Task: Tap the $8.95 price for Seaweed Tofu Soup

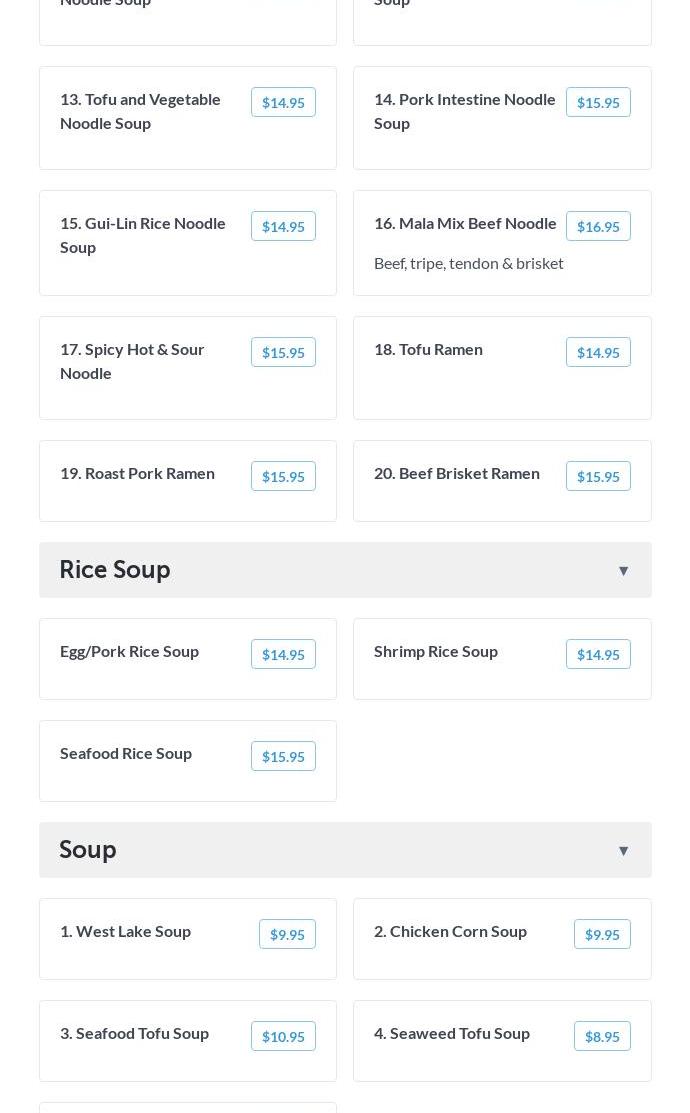Action: coord(602,1036)
